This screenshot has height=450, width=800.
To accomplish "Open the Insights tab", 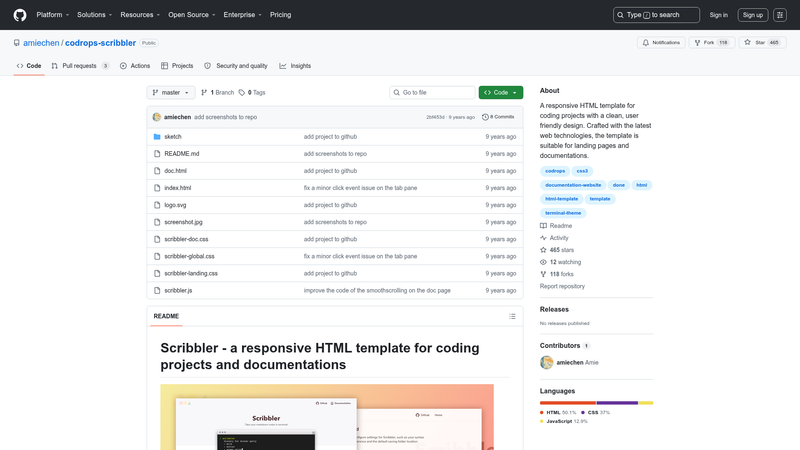I will point(295,66).
